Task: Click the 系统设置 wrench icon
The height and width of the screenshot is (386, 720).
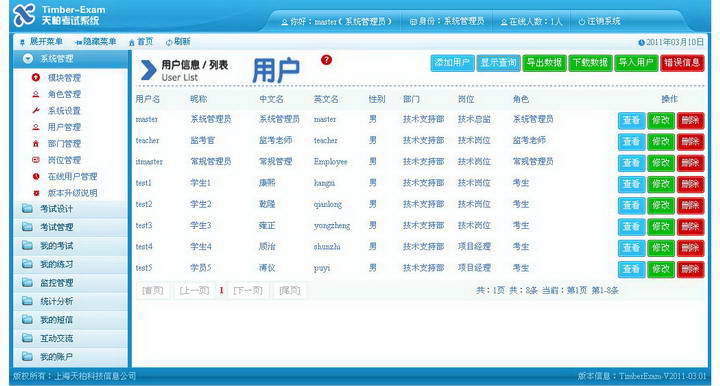Action: tap(36, 111)
